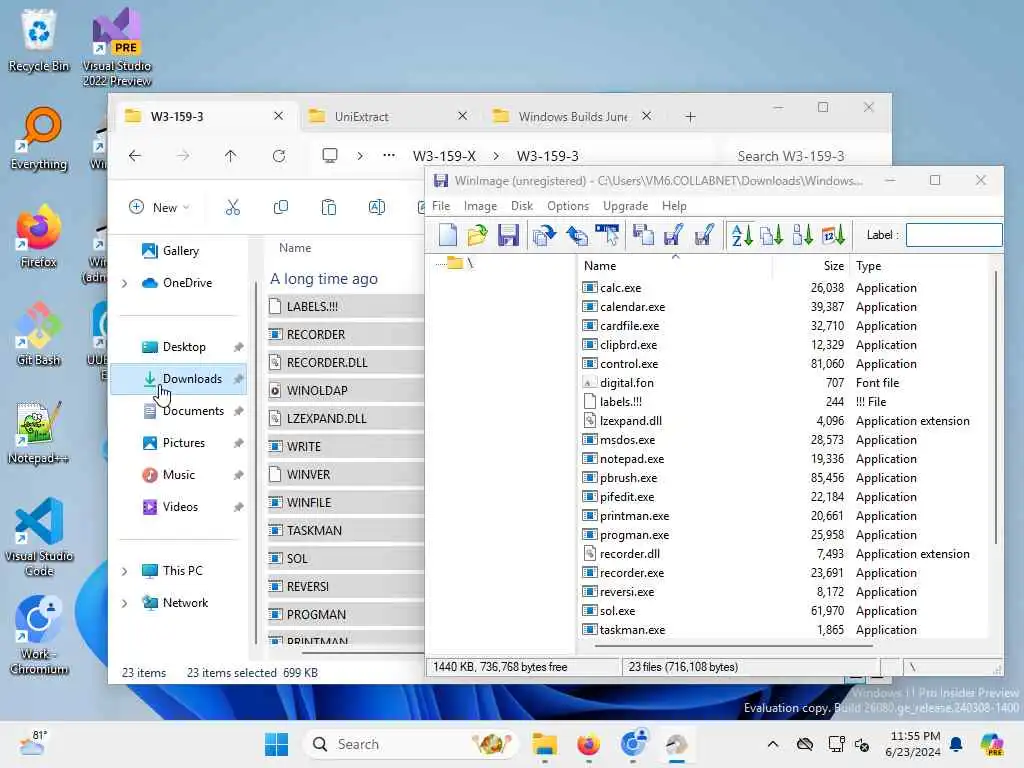
Task: Expand the Network tree node
Action: point(124,603)
